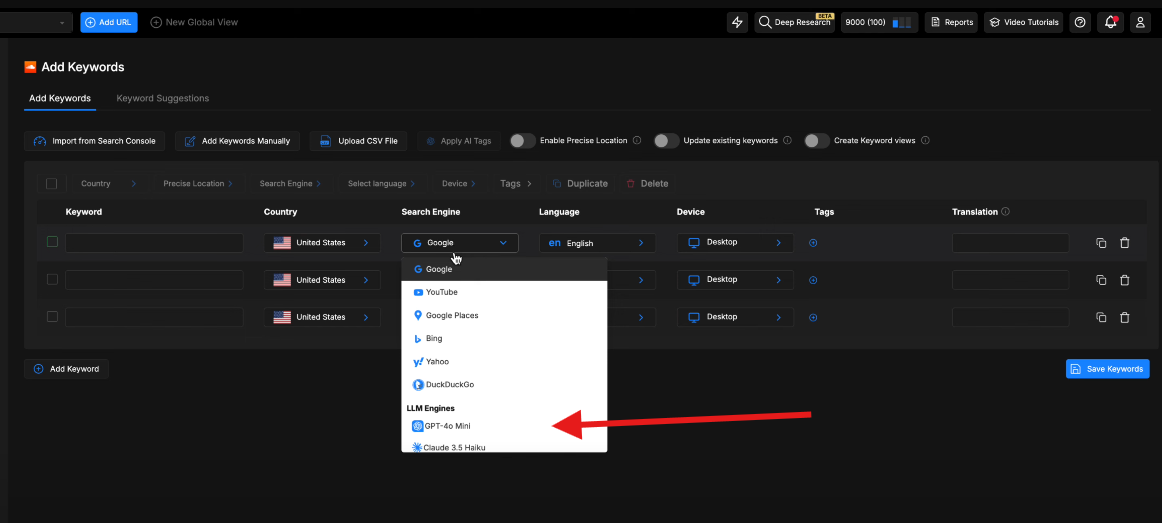Viewport: 1162px width, 523px height.
Task: Click Duplicate in the bulk toolbar
Action: pos(580,184)
